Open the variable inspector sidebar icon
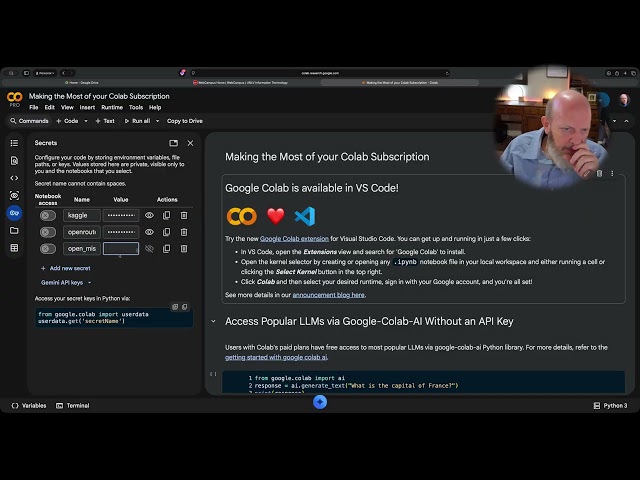Screen dimensions: 640x480 pyautogui.click(x=14, y=196)
